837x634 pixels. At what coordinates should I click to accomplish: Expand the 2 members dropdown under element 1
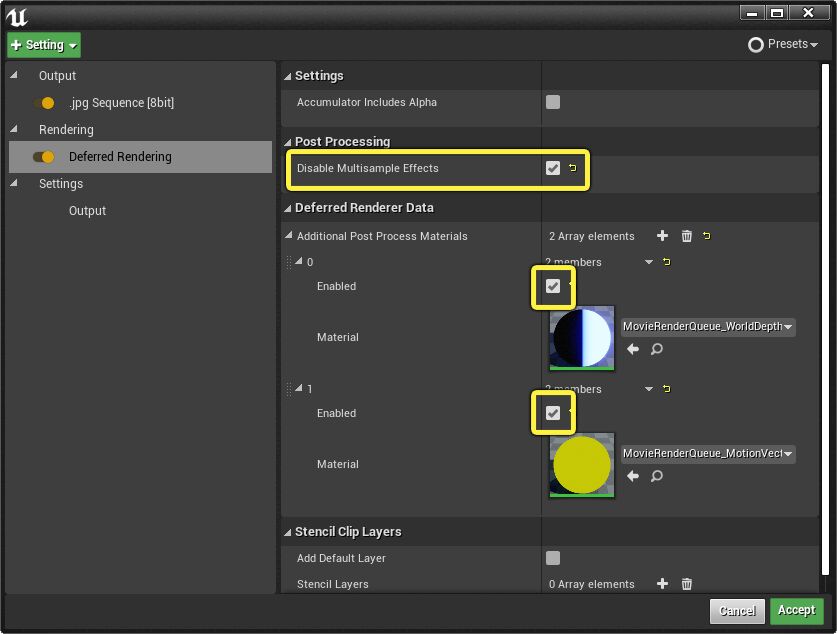[x=647, y=389]
